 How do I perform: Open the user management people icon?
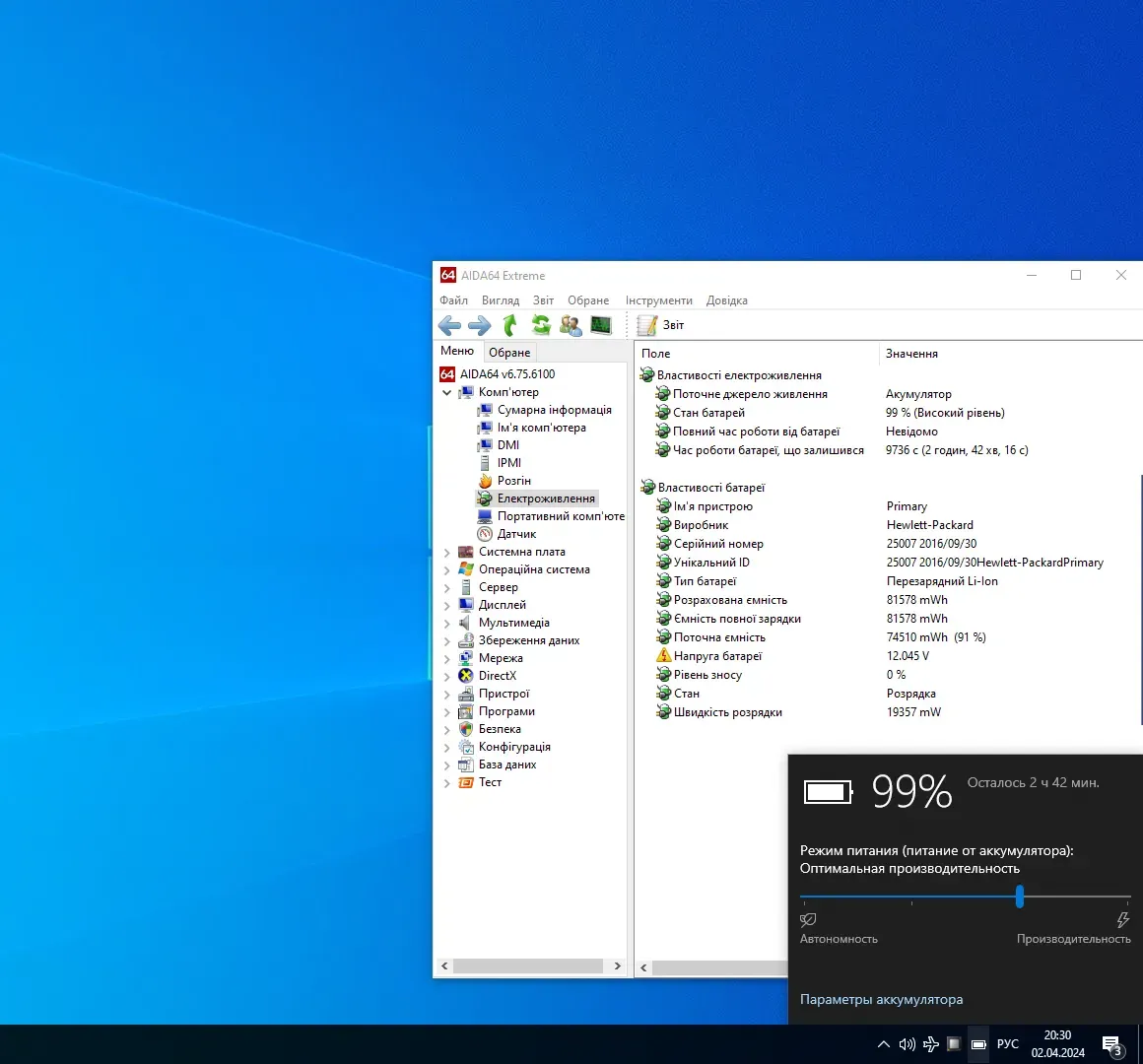tap(571, 325)
